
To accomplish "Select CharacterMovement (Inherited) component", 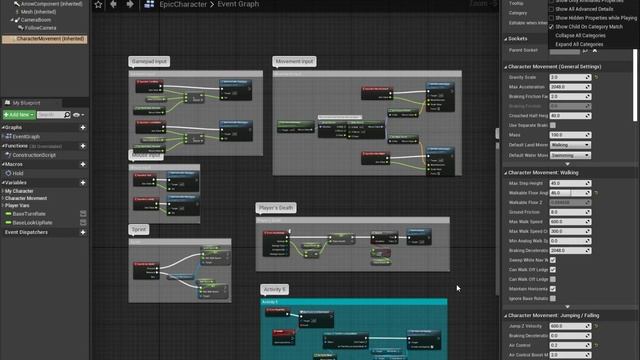I will (x=44, y=39).
